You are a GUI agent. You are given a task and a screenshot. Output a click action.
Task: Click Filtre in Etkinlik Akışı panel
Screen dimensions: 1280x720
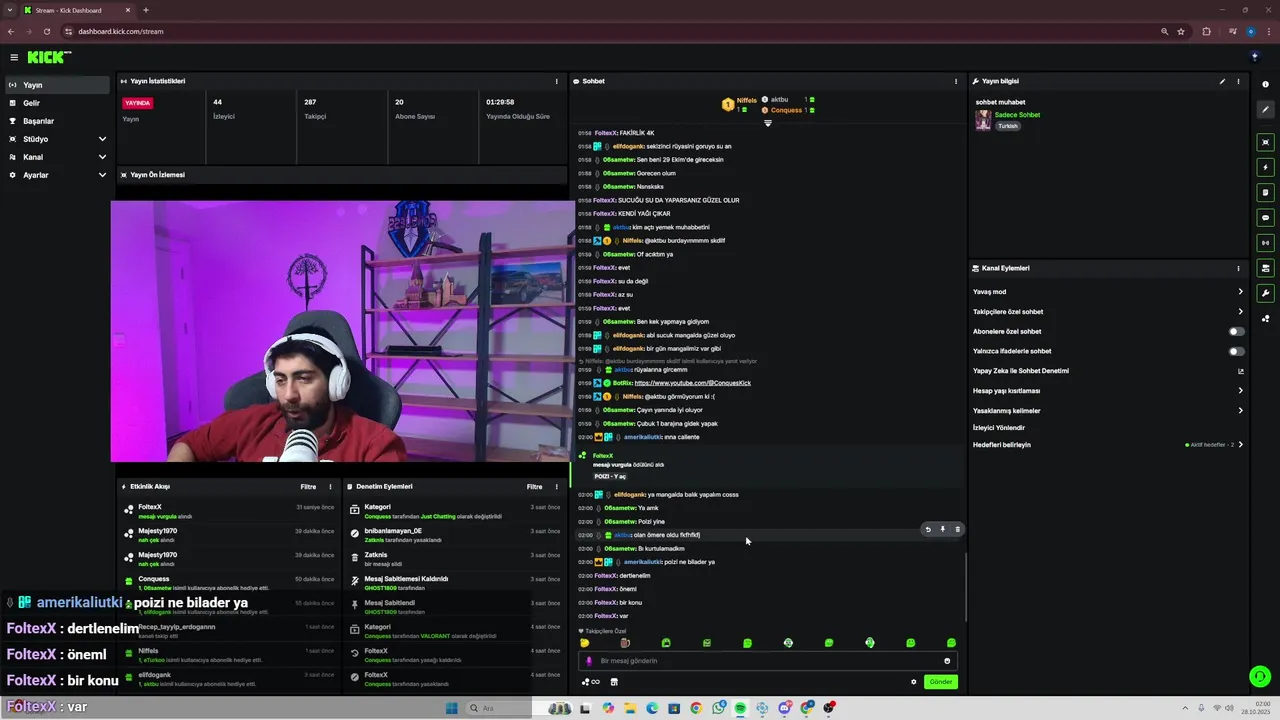308,487
